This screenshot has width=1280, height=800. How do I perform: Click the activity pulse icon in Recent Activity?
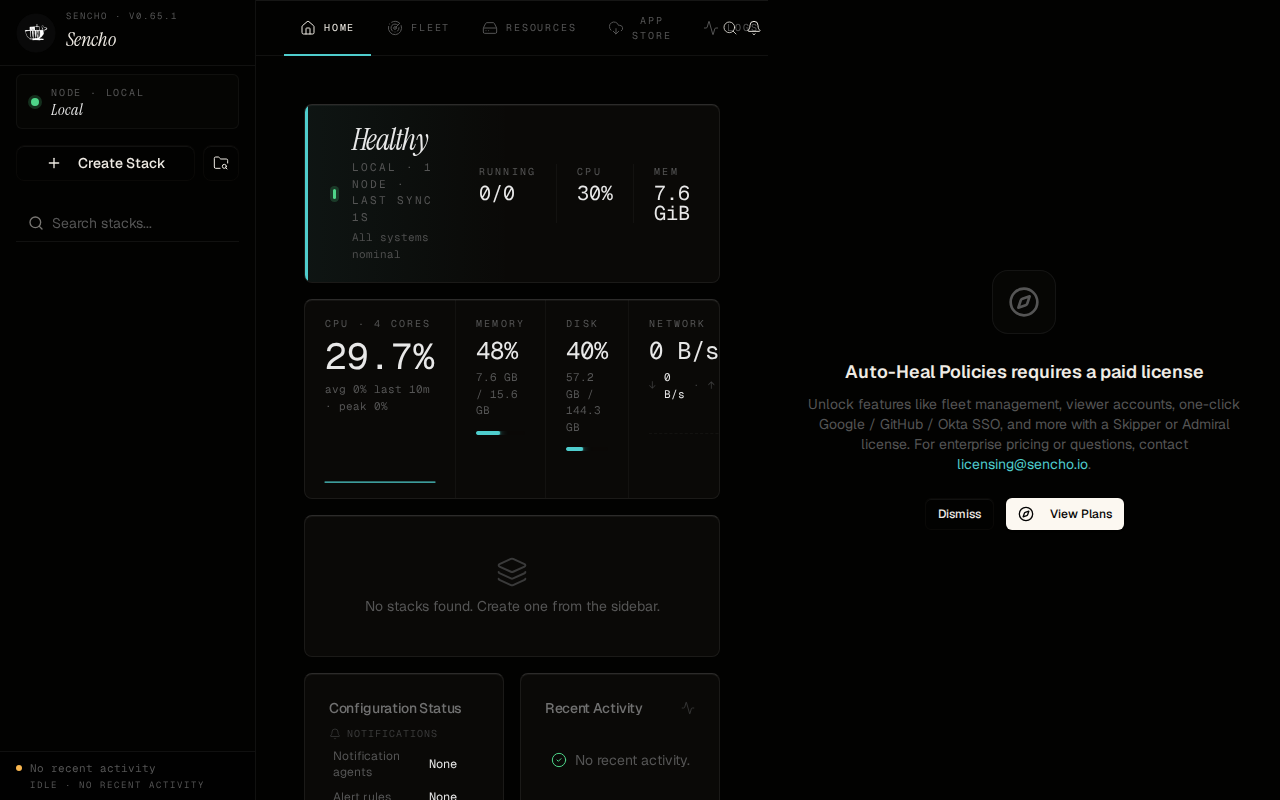[x=688, y=708]
